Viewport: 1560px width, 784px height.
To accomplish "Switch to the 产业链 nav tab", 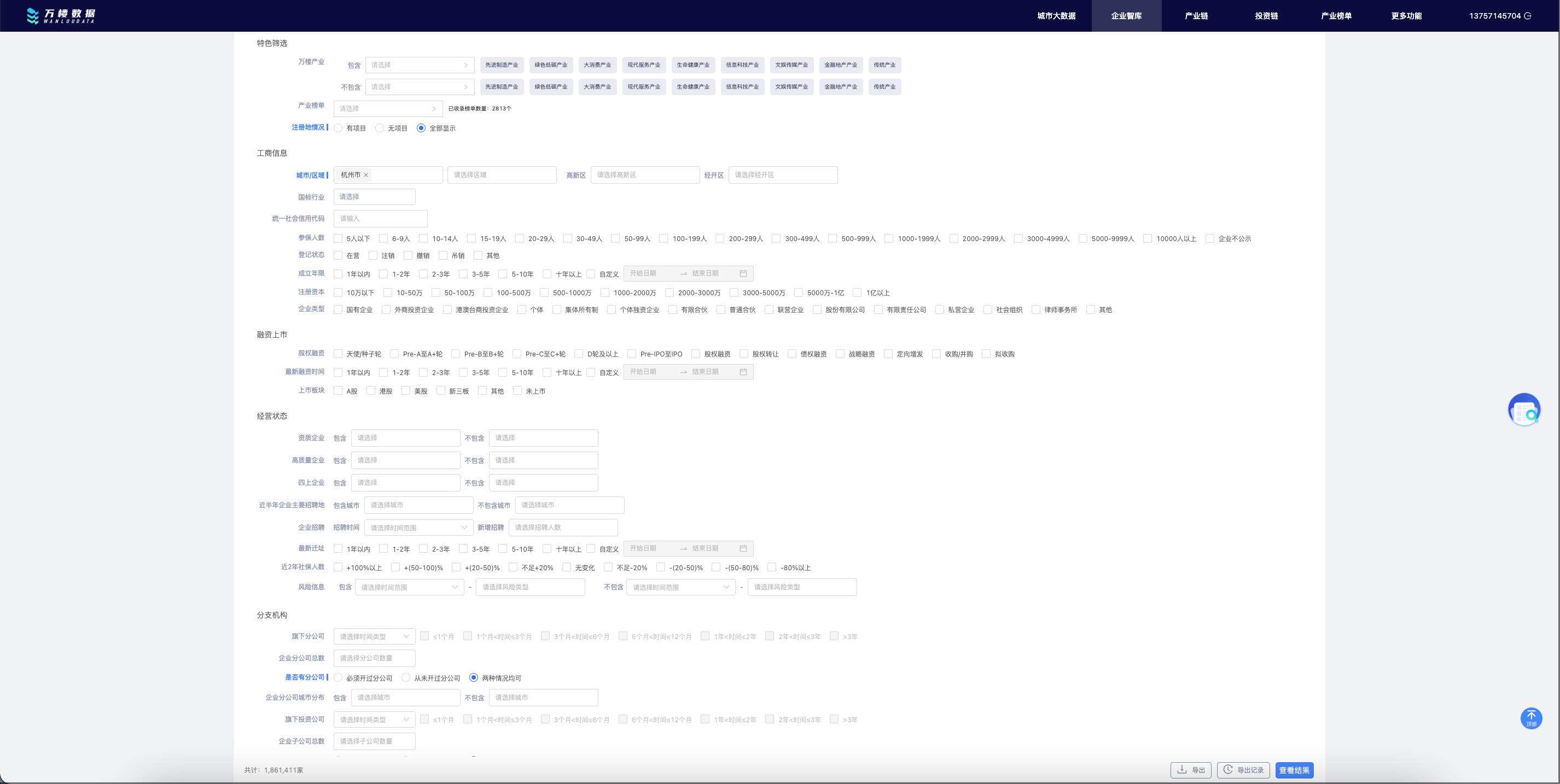I will [1196, 16].
